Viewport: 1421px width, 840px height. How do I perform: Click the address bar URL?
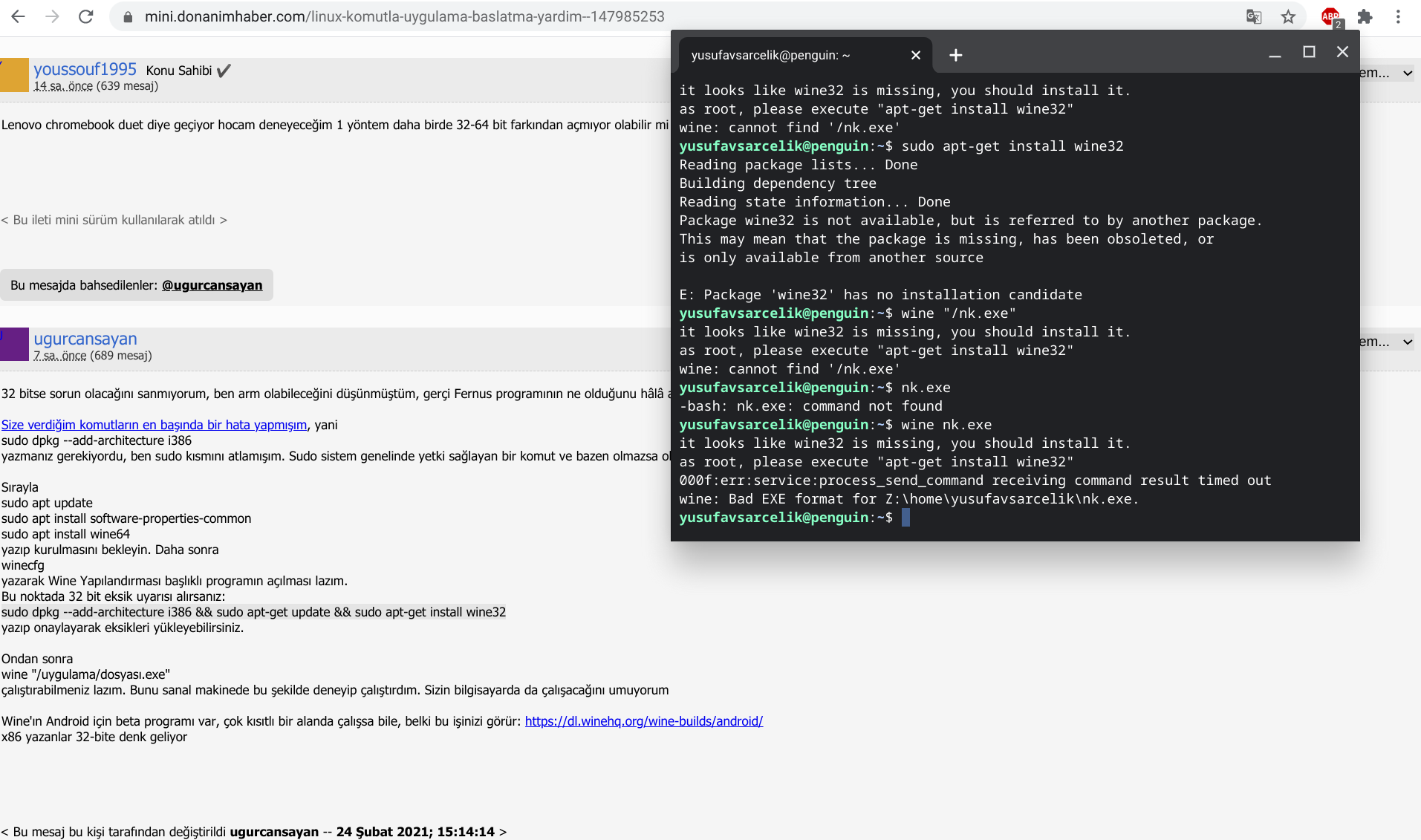[405, 16]
